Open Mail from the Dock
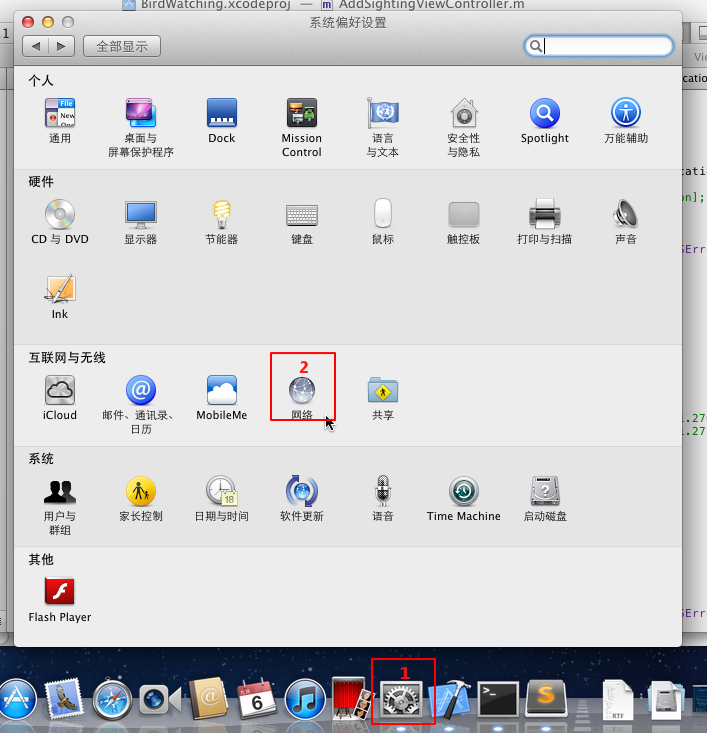 click(x=64, y=699)
